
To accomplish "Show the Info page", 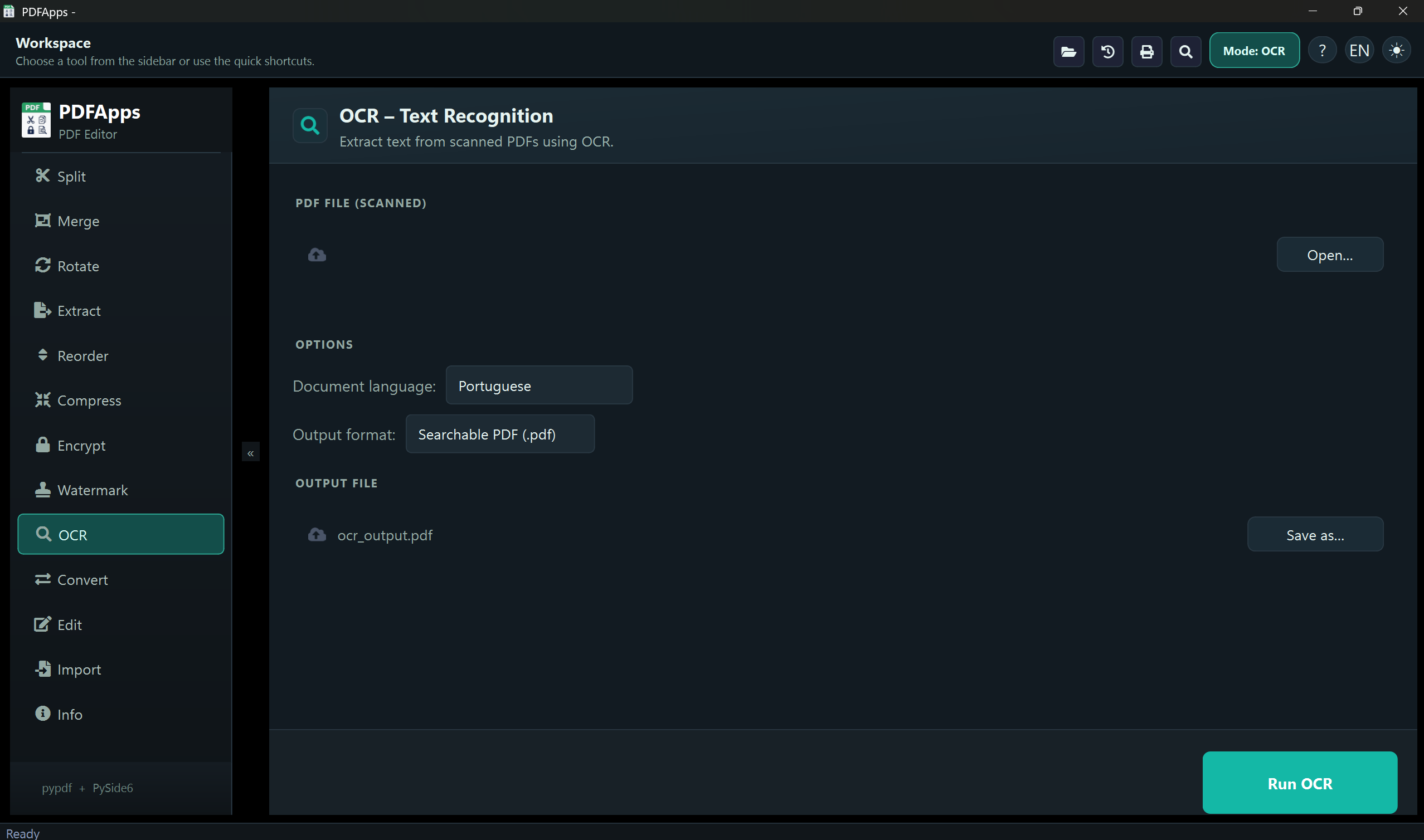I will (120, 714).
